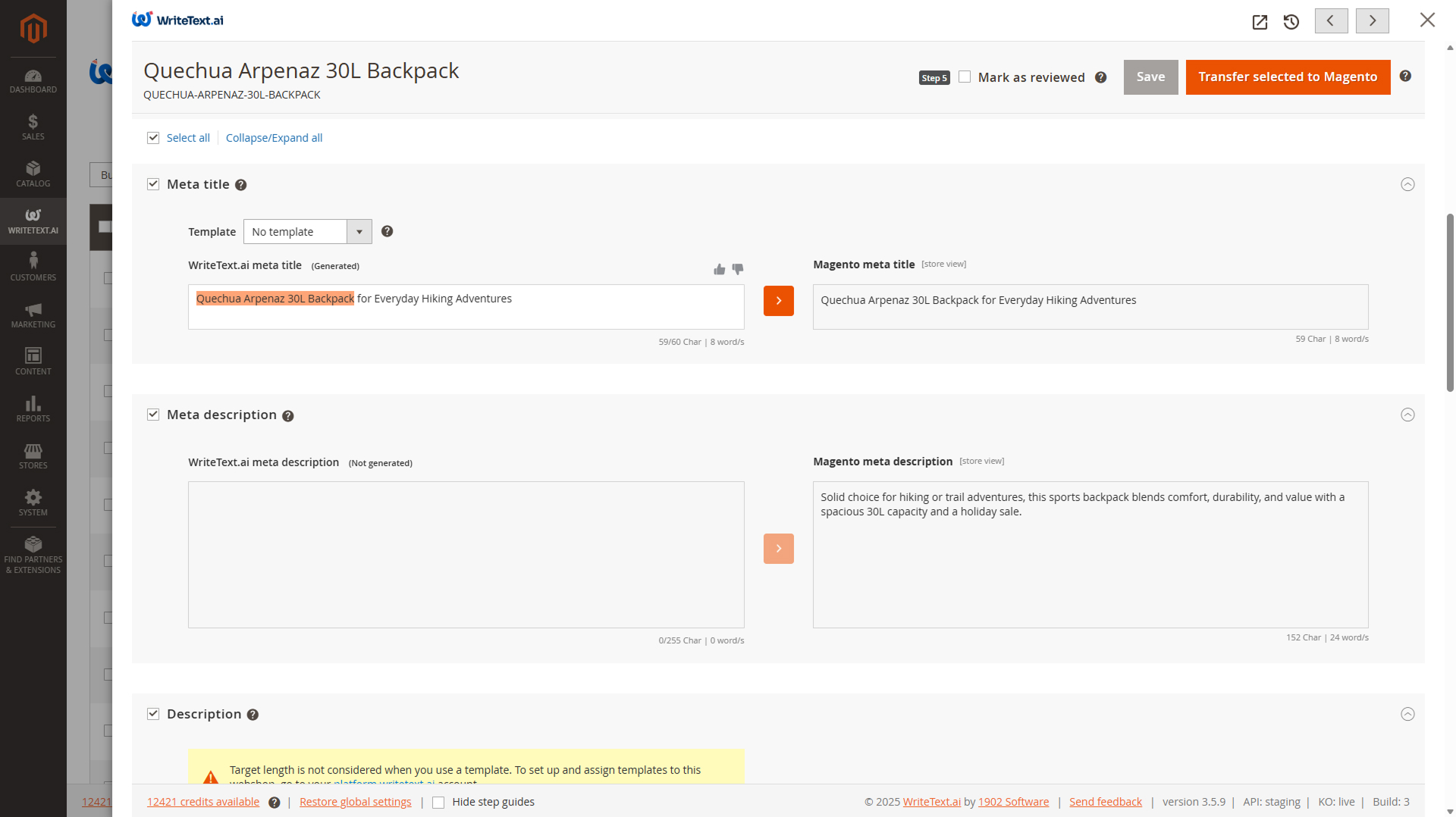Show Template help tooltip icon
1456x817 pixels.
pos(387,231)
